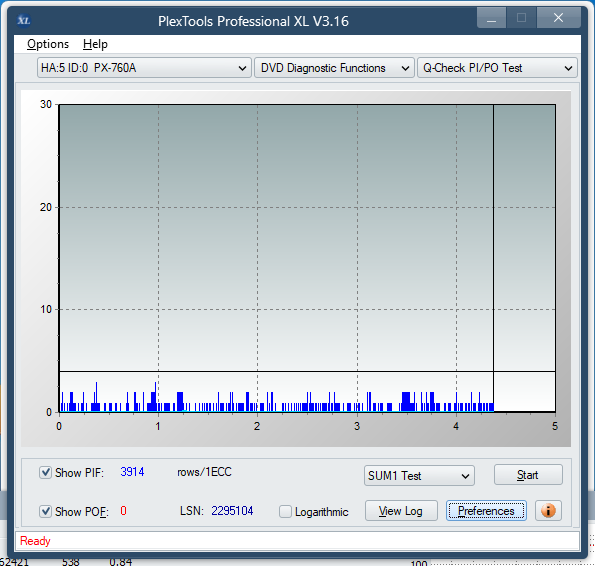
Task: Open the Preferences button
Action: 486,511
